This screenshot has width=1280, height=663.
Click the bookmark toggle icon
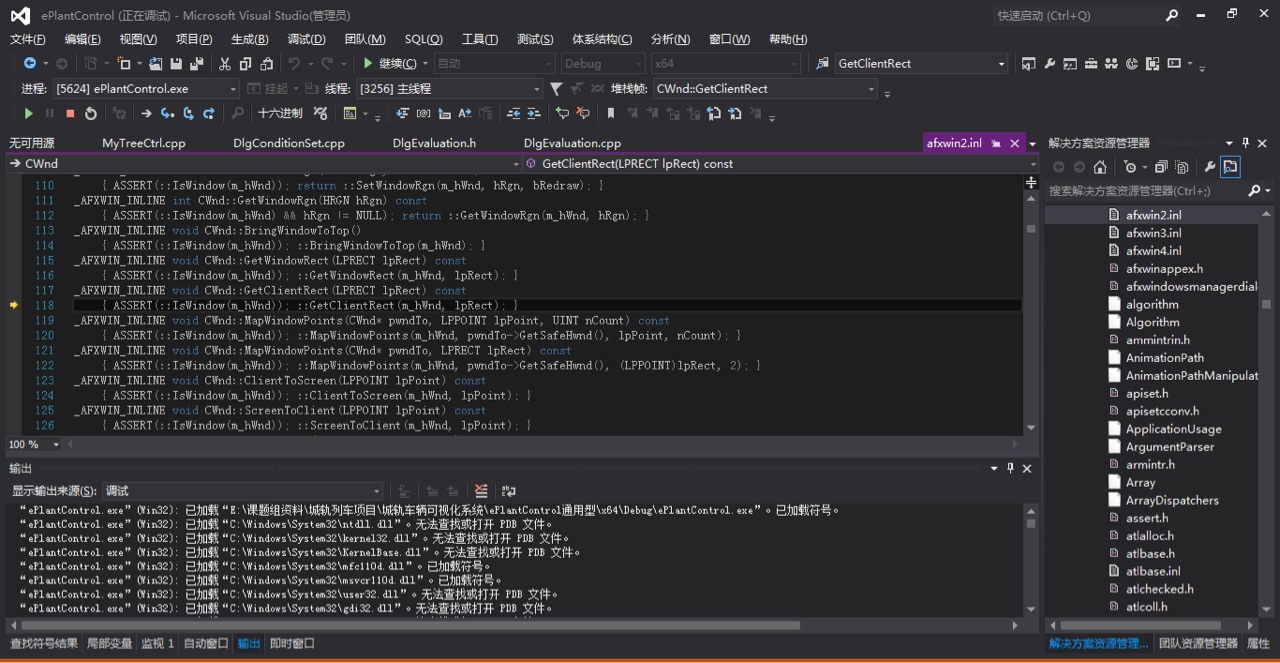610,114
